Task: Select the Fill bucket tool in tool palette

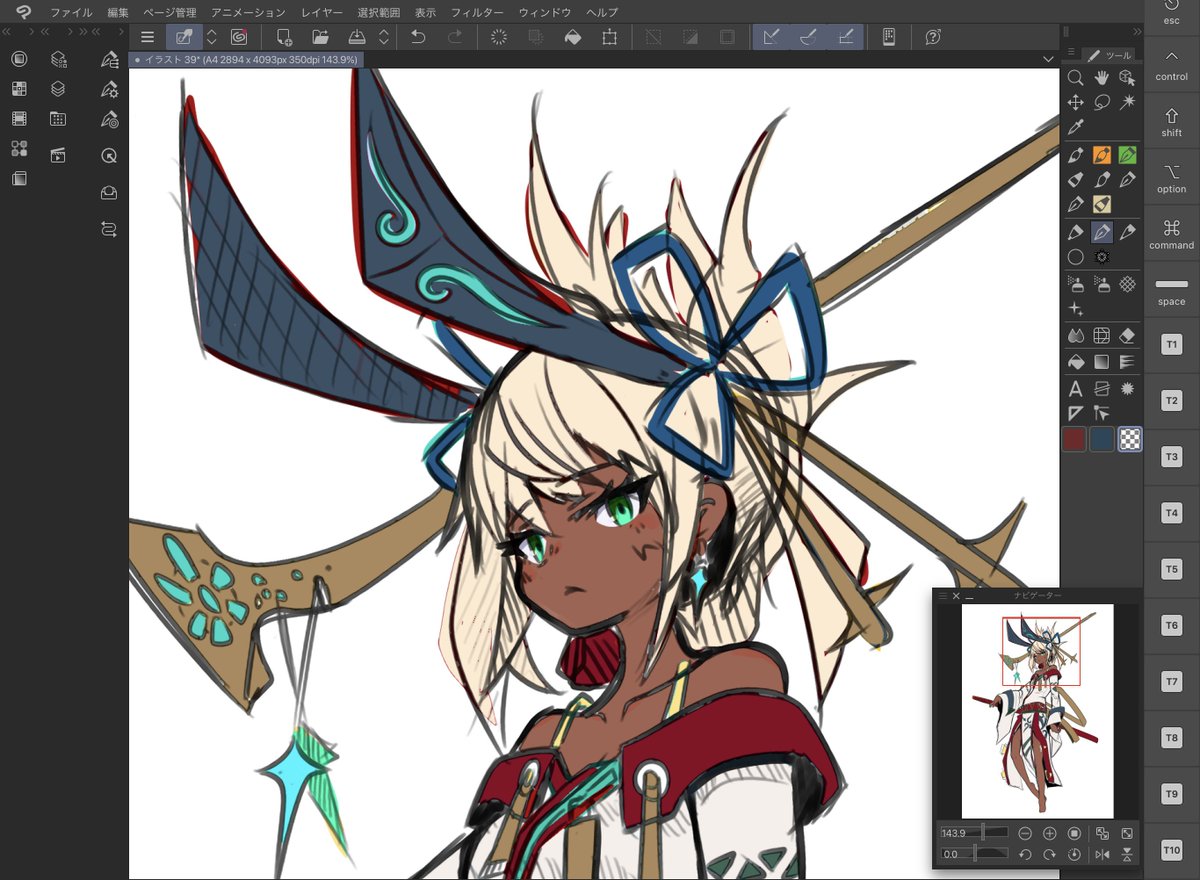Action: pos(1075,362)
